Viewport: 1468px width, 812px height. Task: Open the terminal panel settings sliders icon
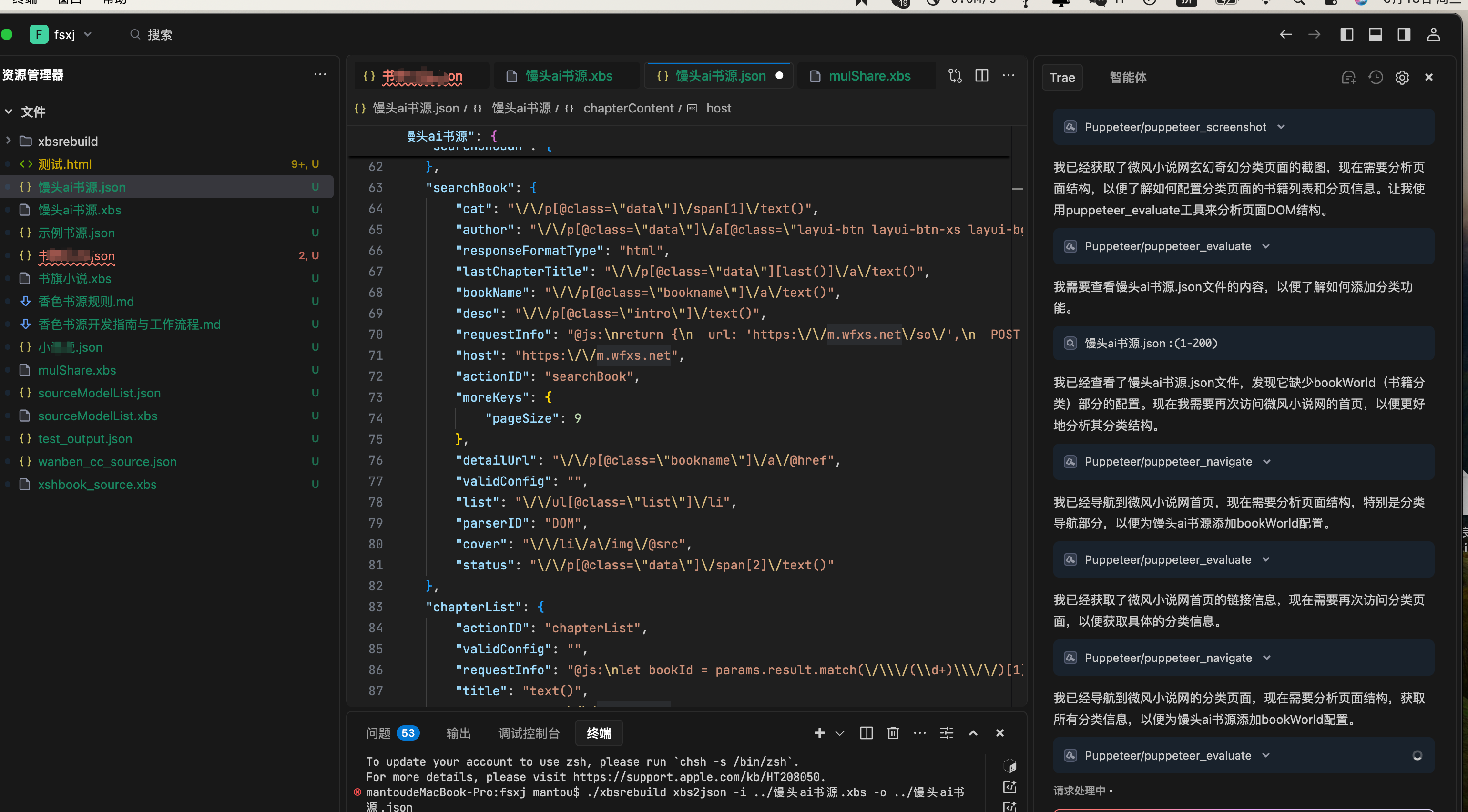coord(946,733)
